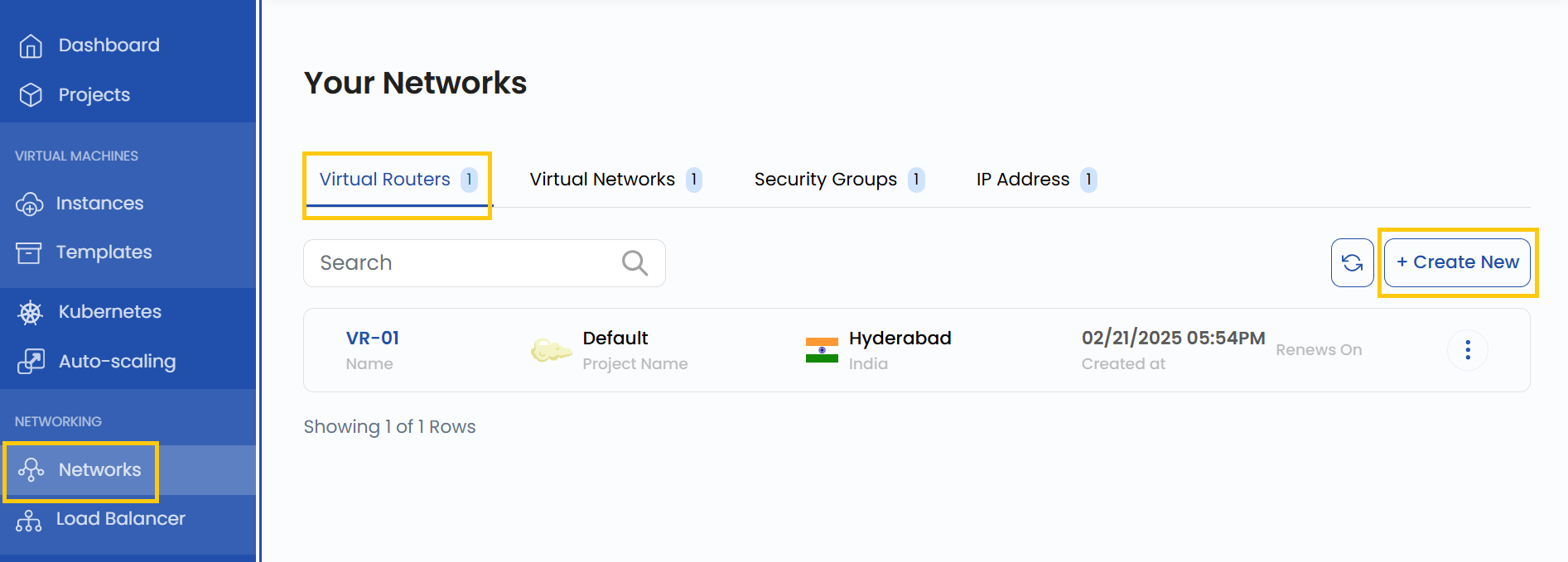Click the Instances cloud icon
The width and height of the screenshot is (1568, 562).
[x=30, y=204]
